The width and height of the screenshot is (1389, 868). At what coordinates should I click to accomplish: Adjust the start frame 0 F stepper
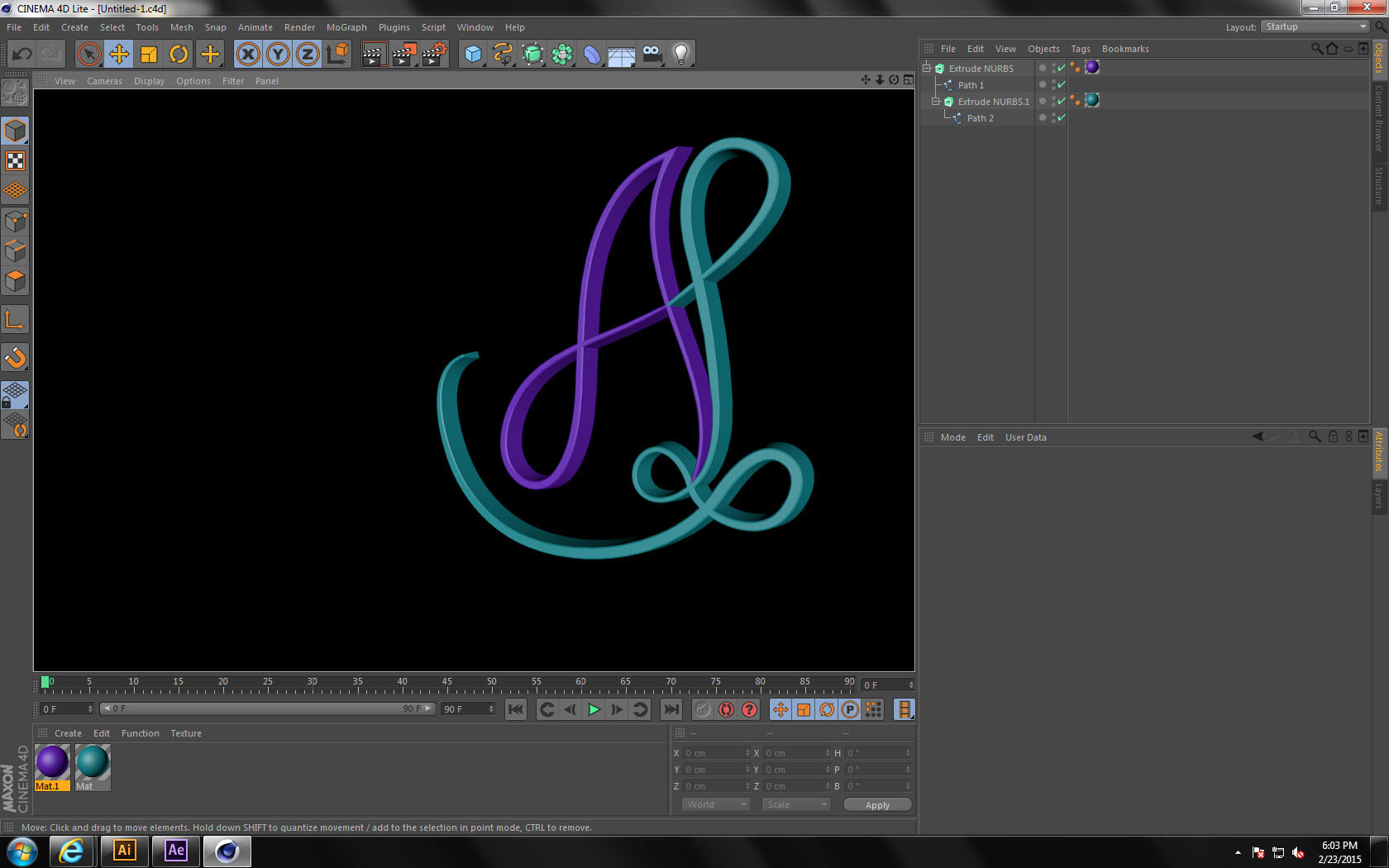click(x=90, y=709)
